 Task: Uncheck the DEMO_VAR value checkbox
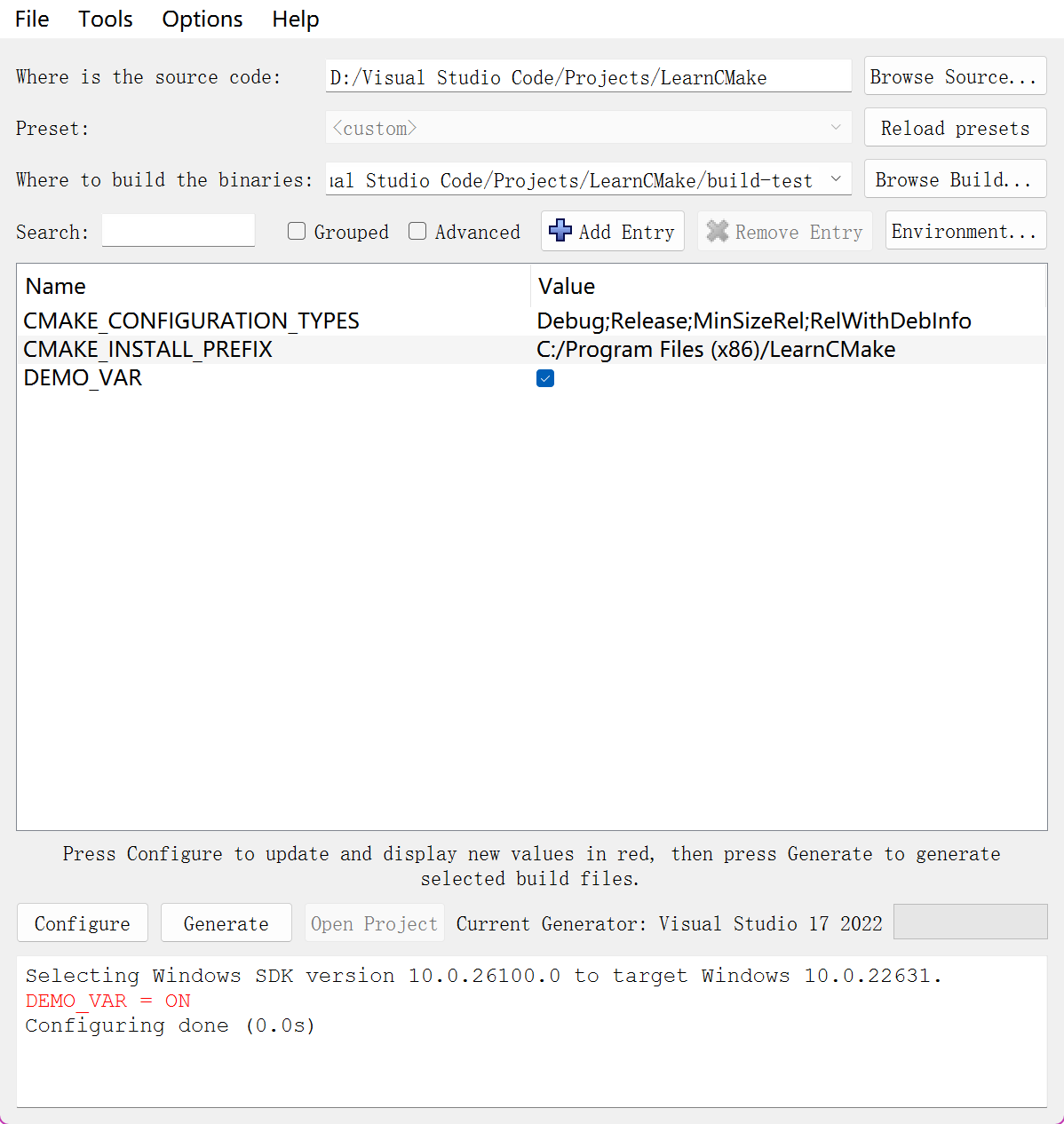pos(545,379)
